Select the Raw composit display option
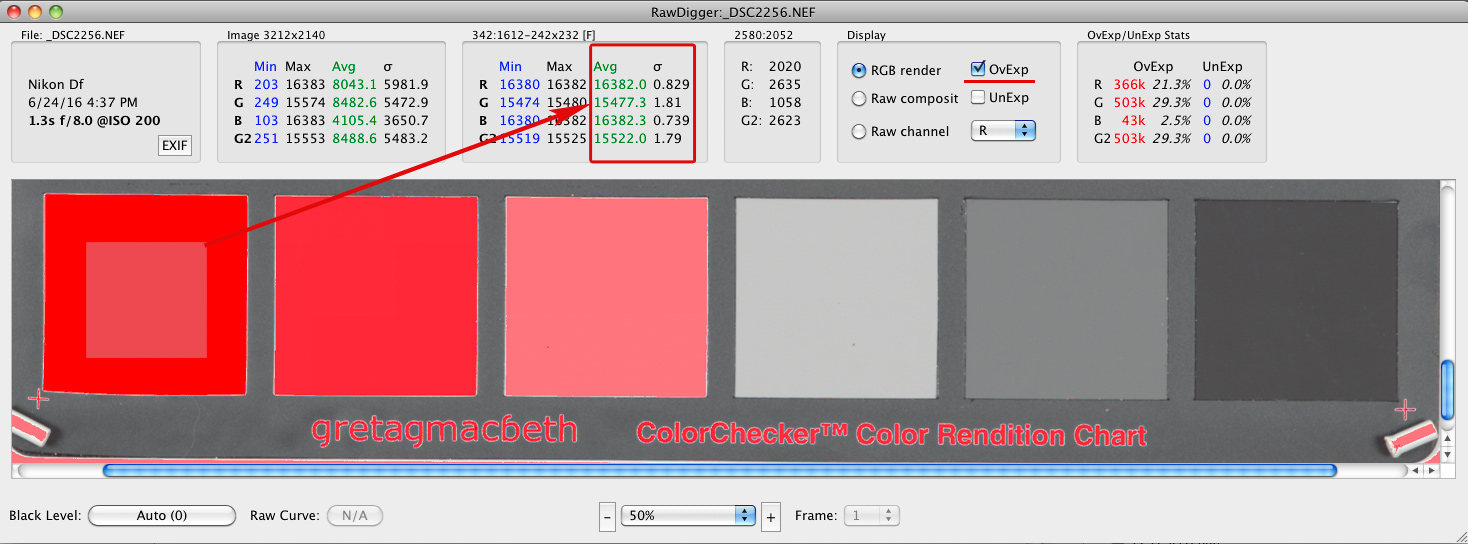The image size is (1468, 544). point(859,98)
